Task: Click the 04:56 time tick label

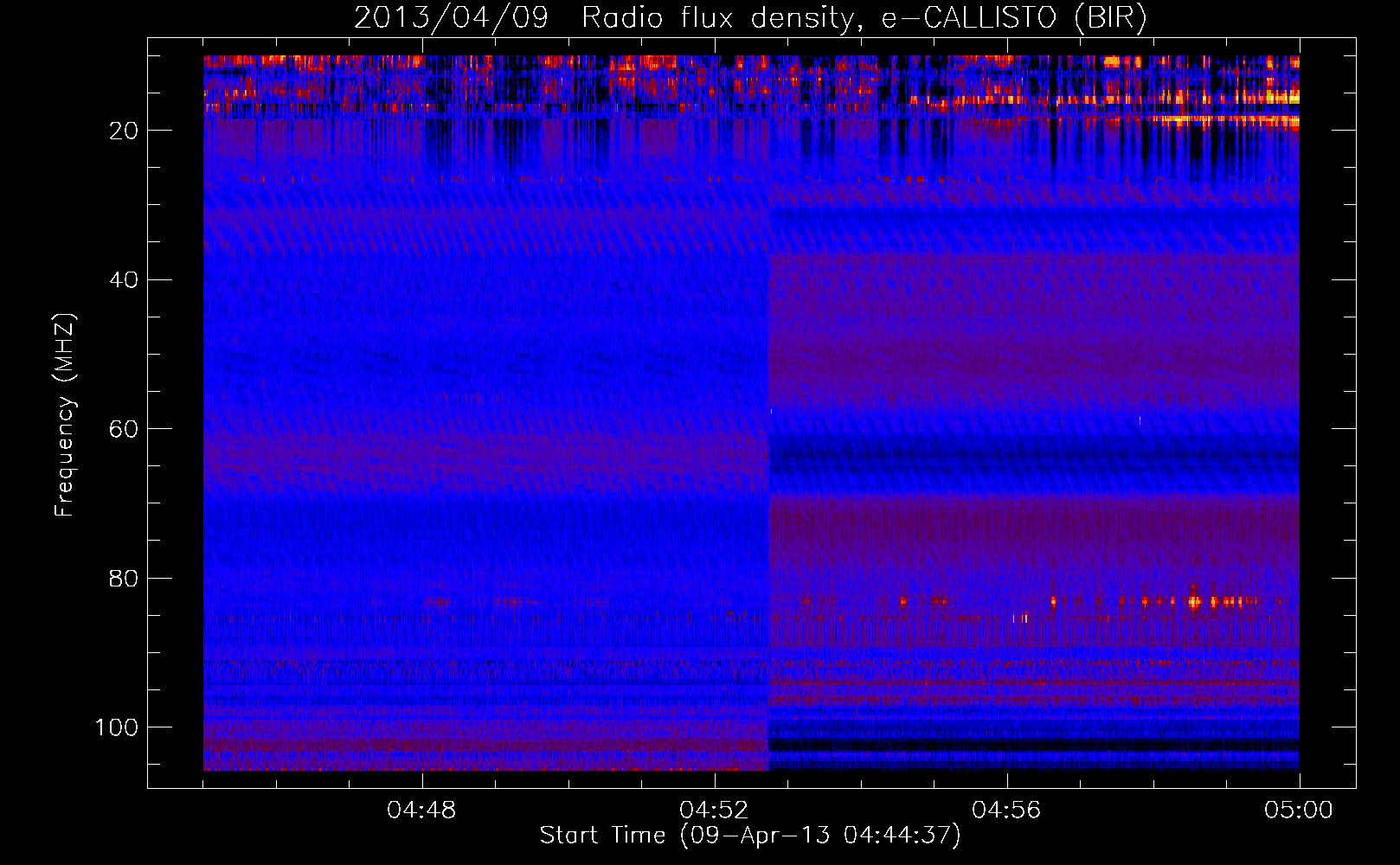Action: click(1007, 811)
